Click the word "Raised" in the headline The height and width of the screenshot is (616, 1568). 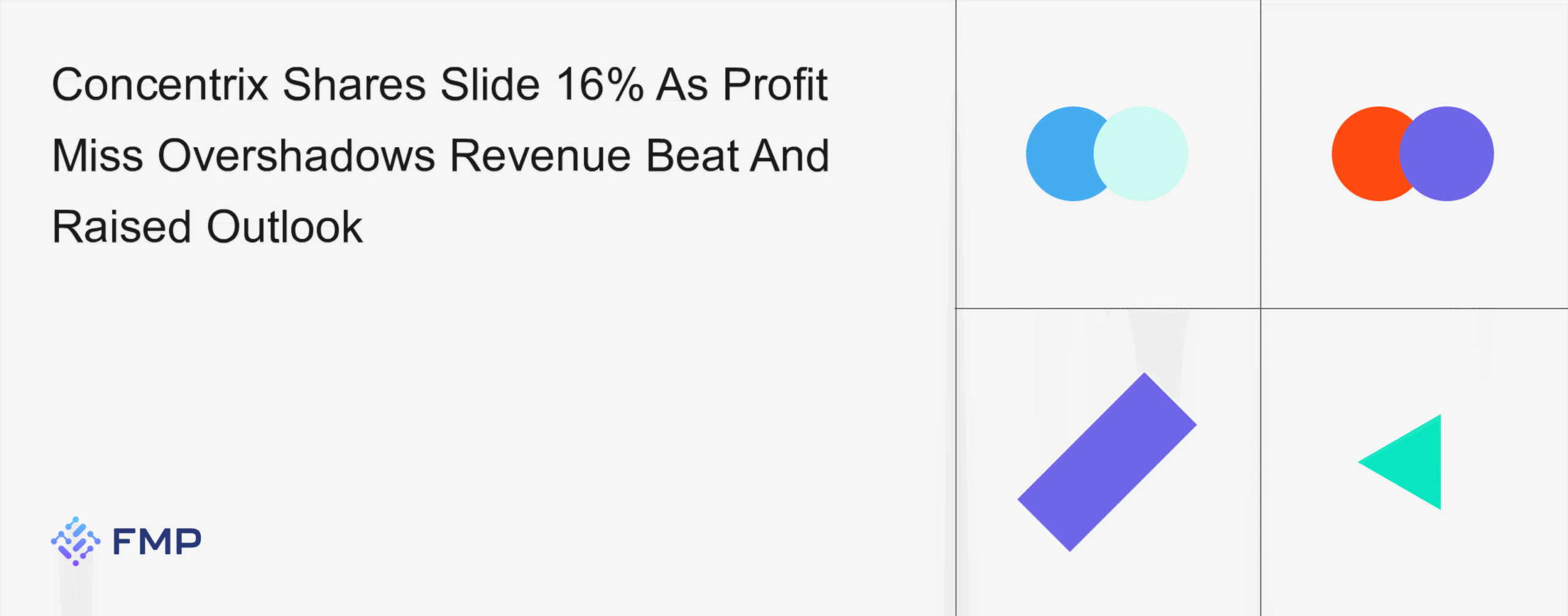coord(122,227)
